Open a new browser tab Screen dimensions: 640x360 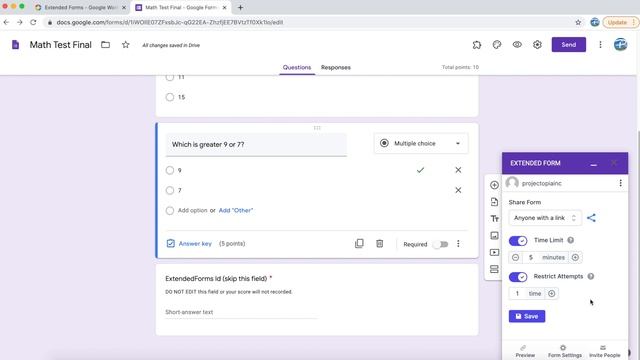240,7
